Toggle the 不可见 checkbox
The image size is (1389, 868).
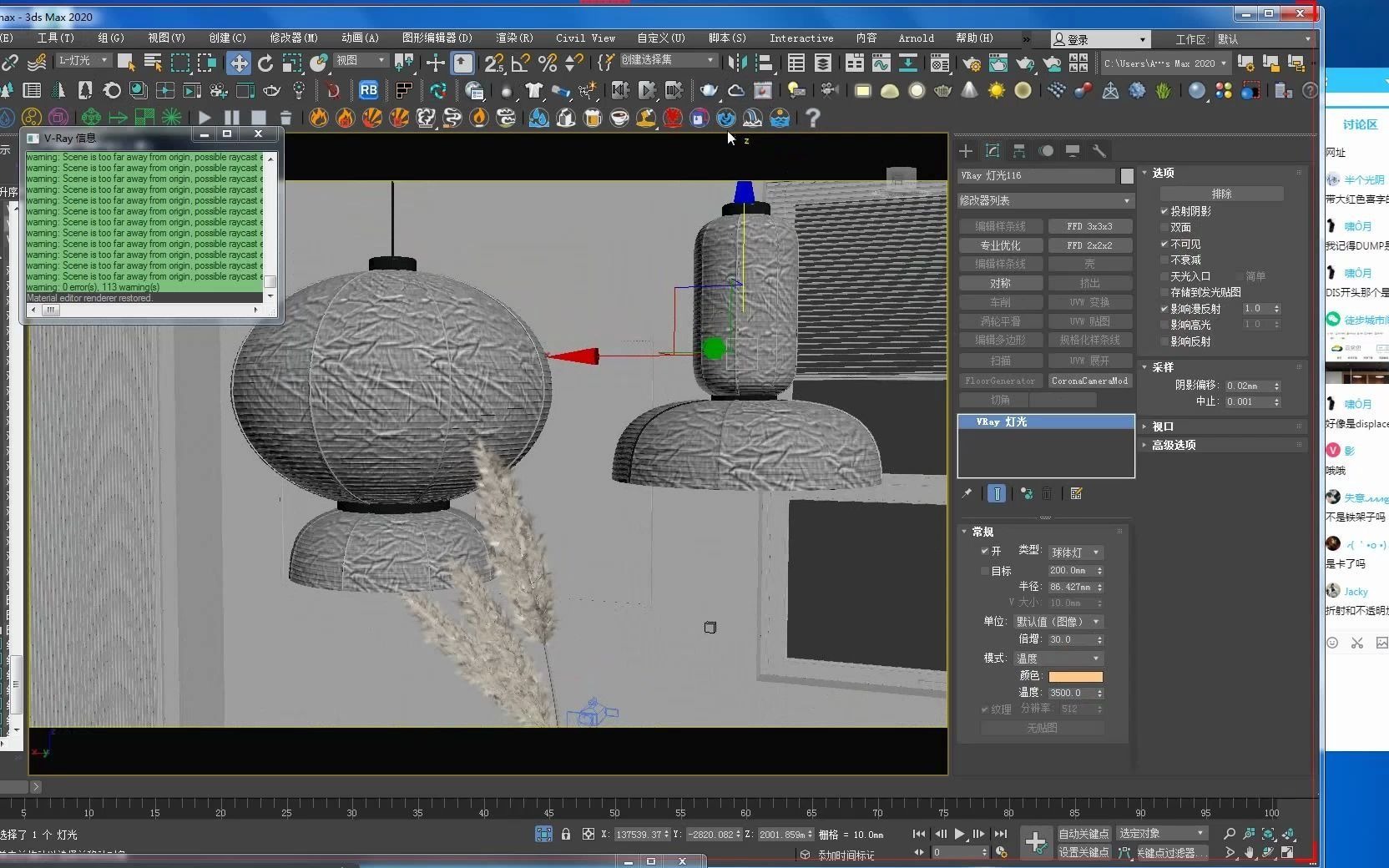1164,244
